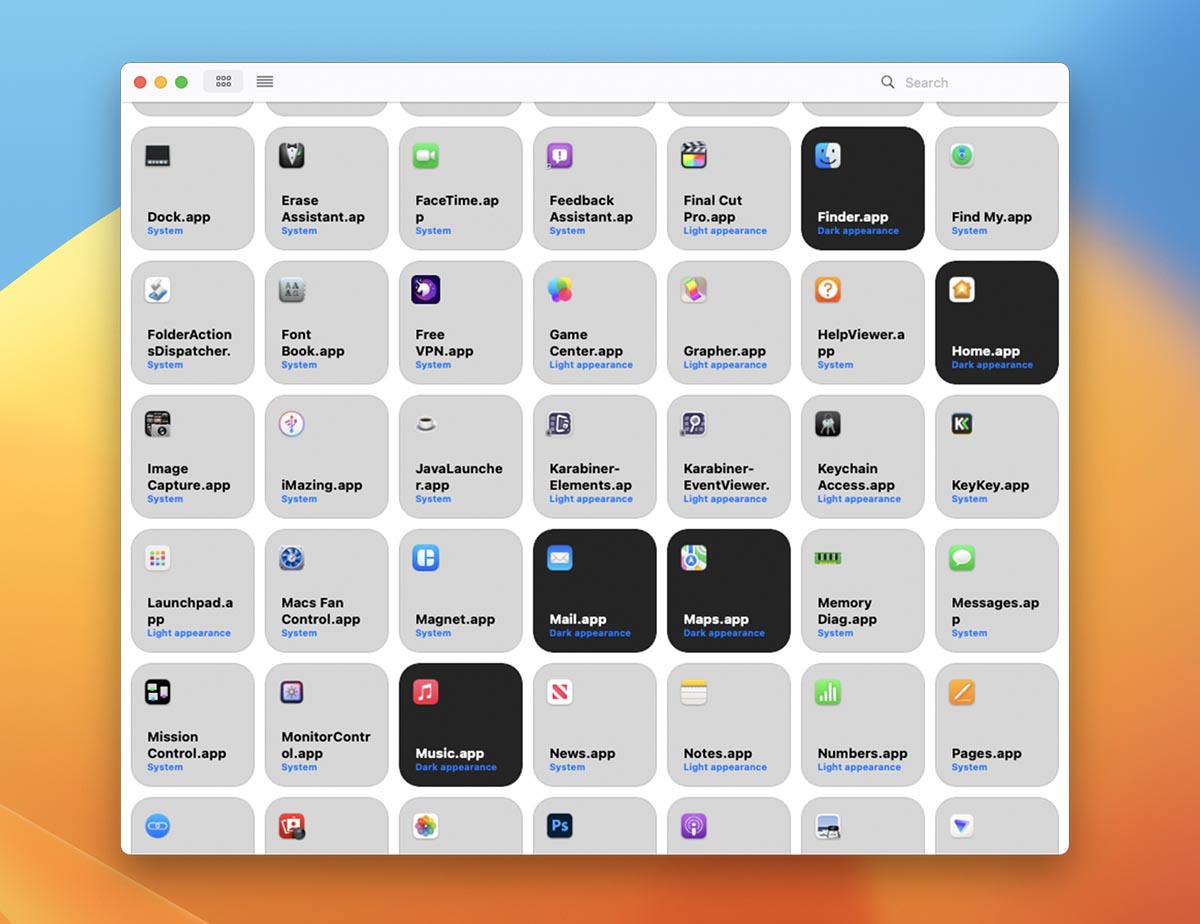The width and height of the screenshot is (1200, 924).
Task: Click the Photoshop Ps icon
Action: tap(560, 826)
